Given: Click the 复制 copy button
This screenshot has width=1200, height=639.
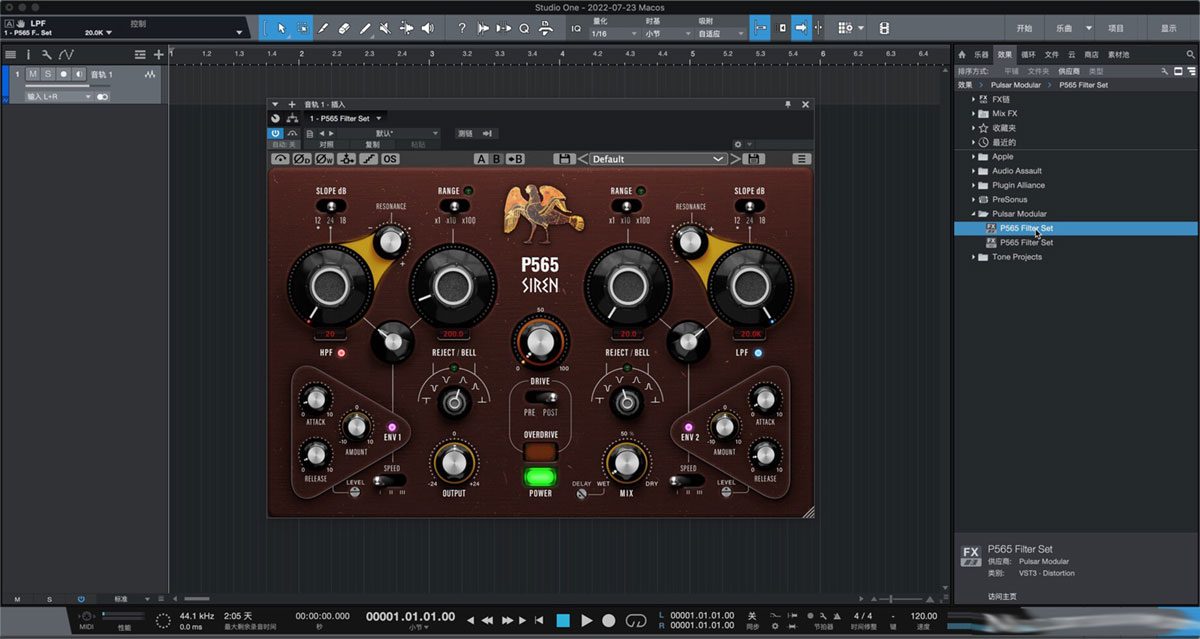Looking at the screenshot, I should click(372, 145).
